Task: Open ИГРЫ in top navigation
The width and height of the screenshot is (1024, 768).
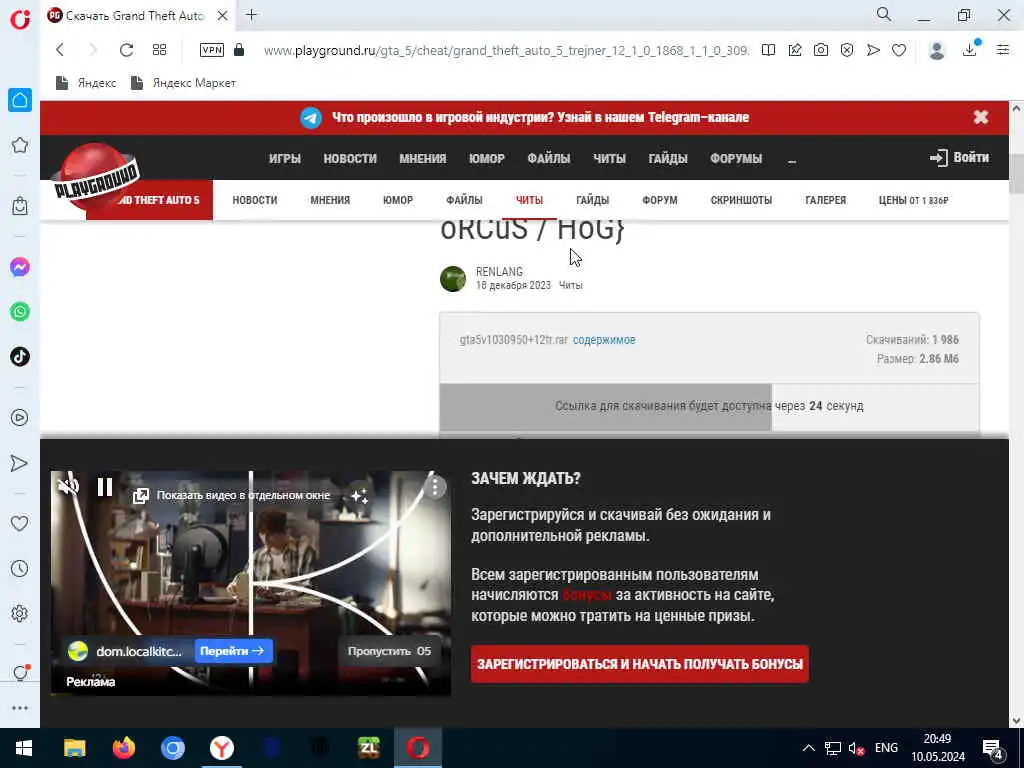Action: [x=285, y=159]
